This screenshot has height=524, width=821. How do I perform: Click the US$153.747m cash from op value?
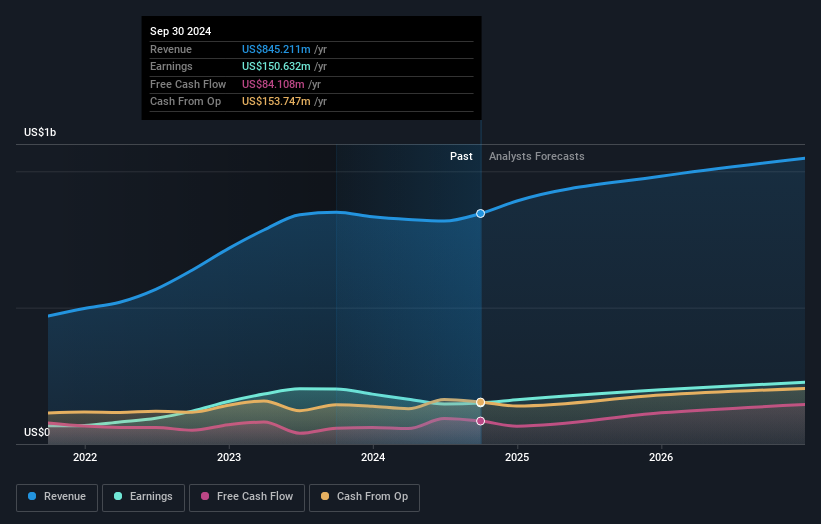(x=276, y=102)
